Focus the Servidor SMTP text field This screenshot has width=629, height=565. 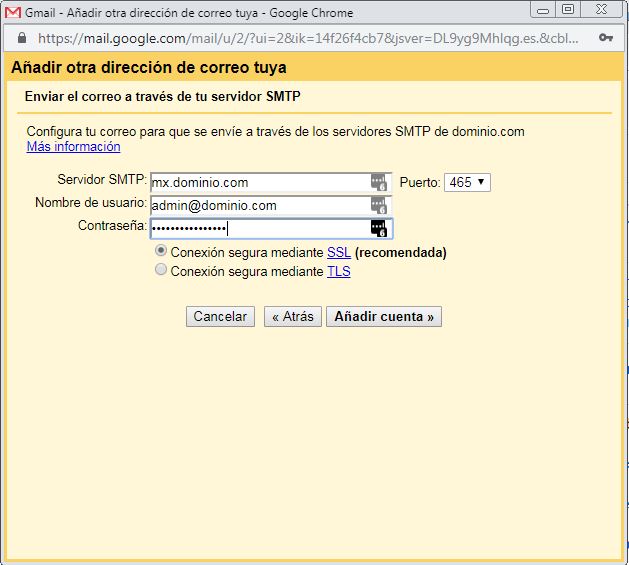pos(258,182)
